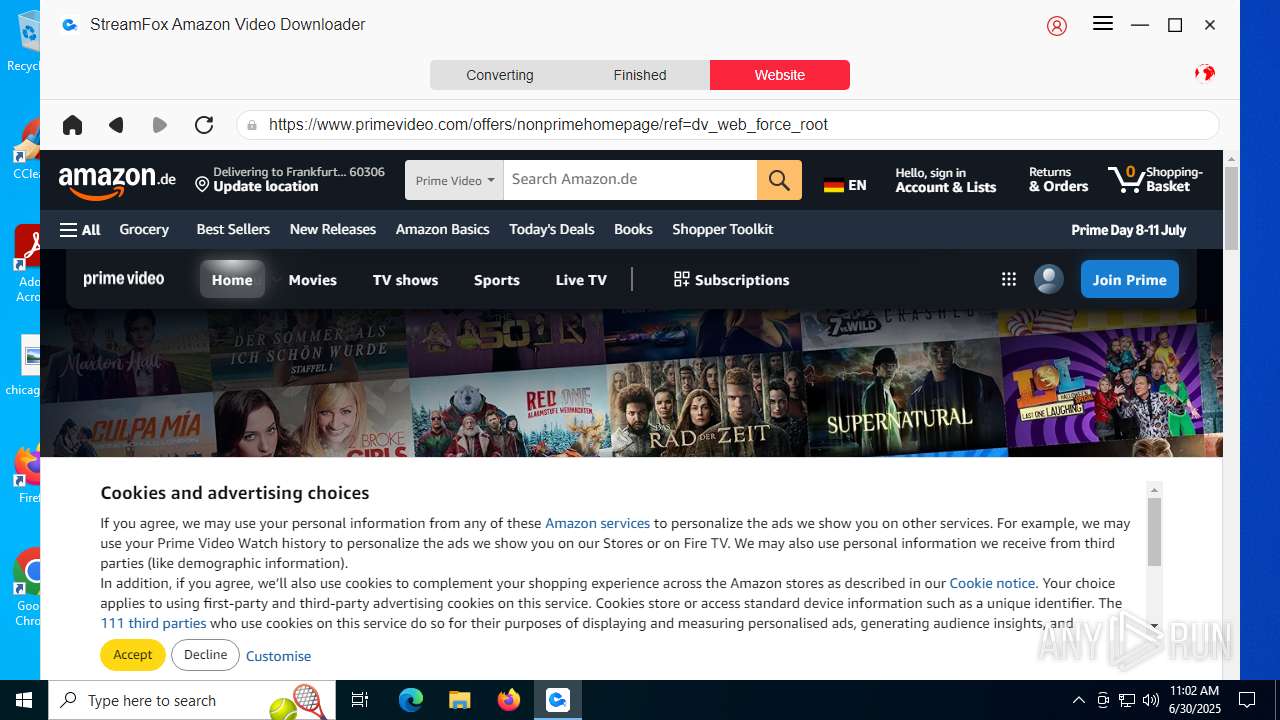Click the Search Amazon.de input field
The height and width of the screenshot is (720, 1280).
(x=630, y=180)
